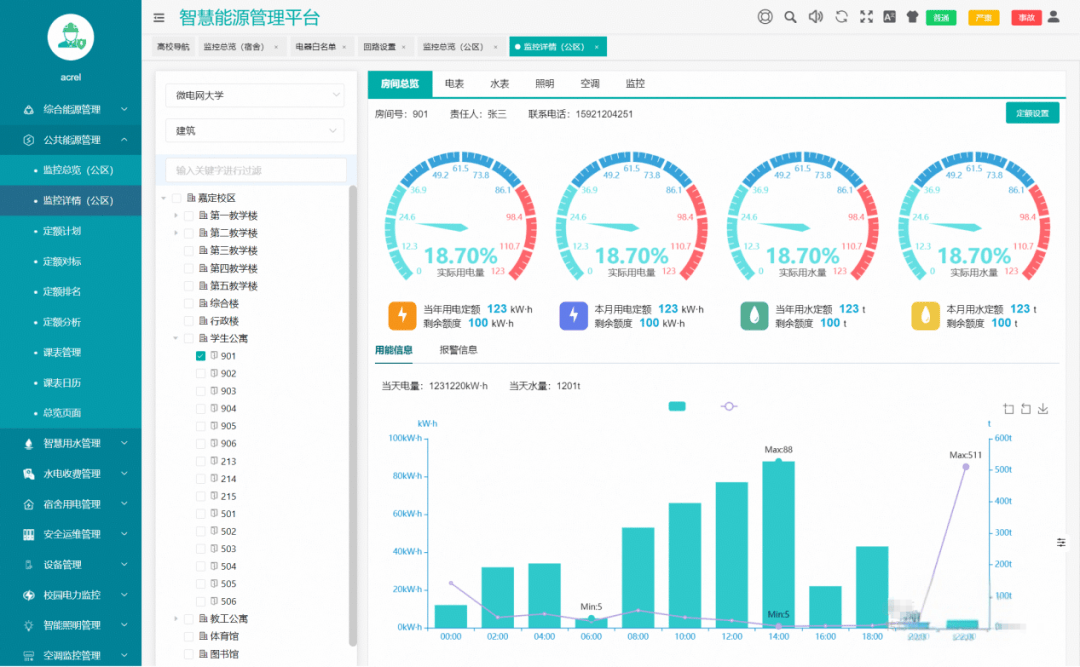Toggle the teal bar series legend swatch
The width and height of the screenshot is (1080, 667).
pyautogui.click(x=677, y=406)
